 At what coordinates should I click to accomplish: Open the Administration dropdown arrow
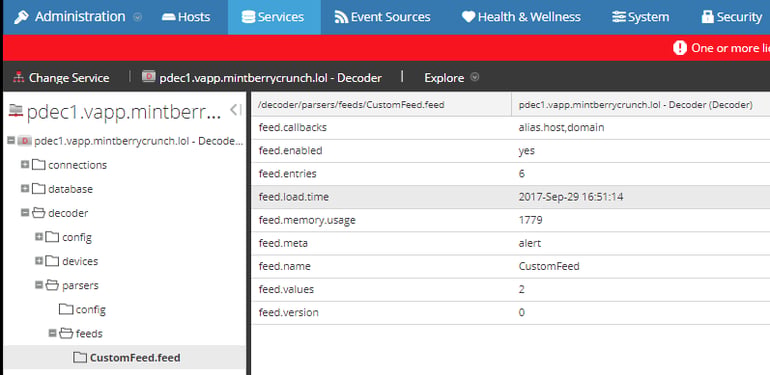138,17
